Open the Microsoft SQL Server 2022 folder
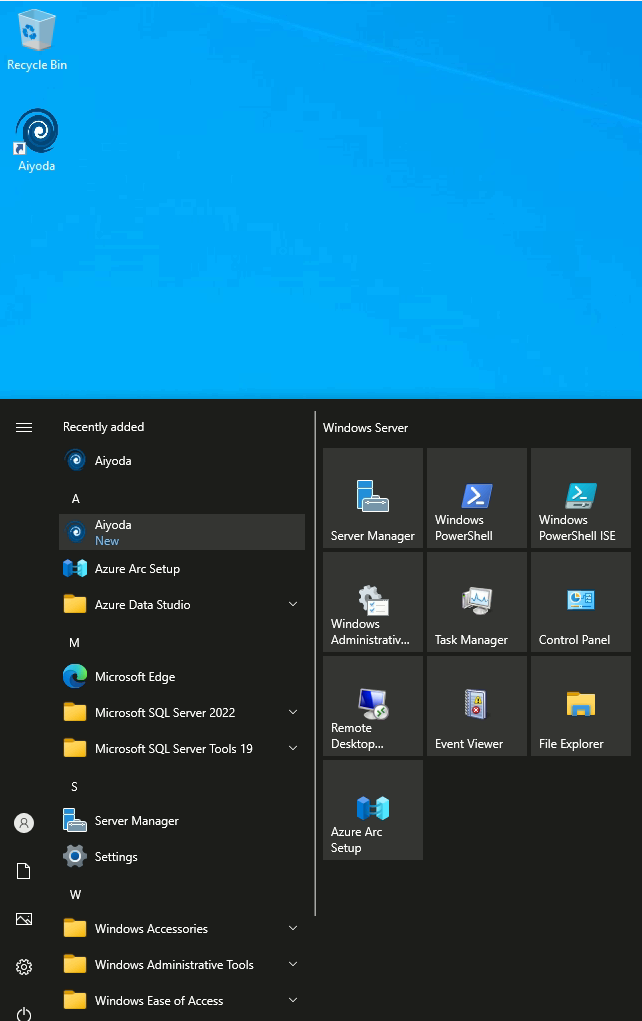Image resolution: width=642 pixels, height=1021 pixels. pyautogui.click(x=182, y=712)
